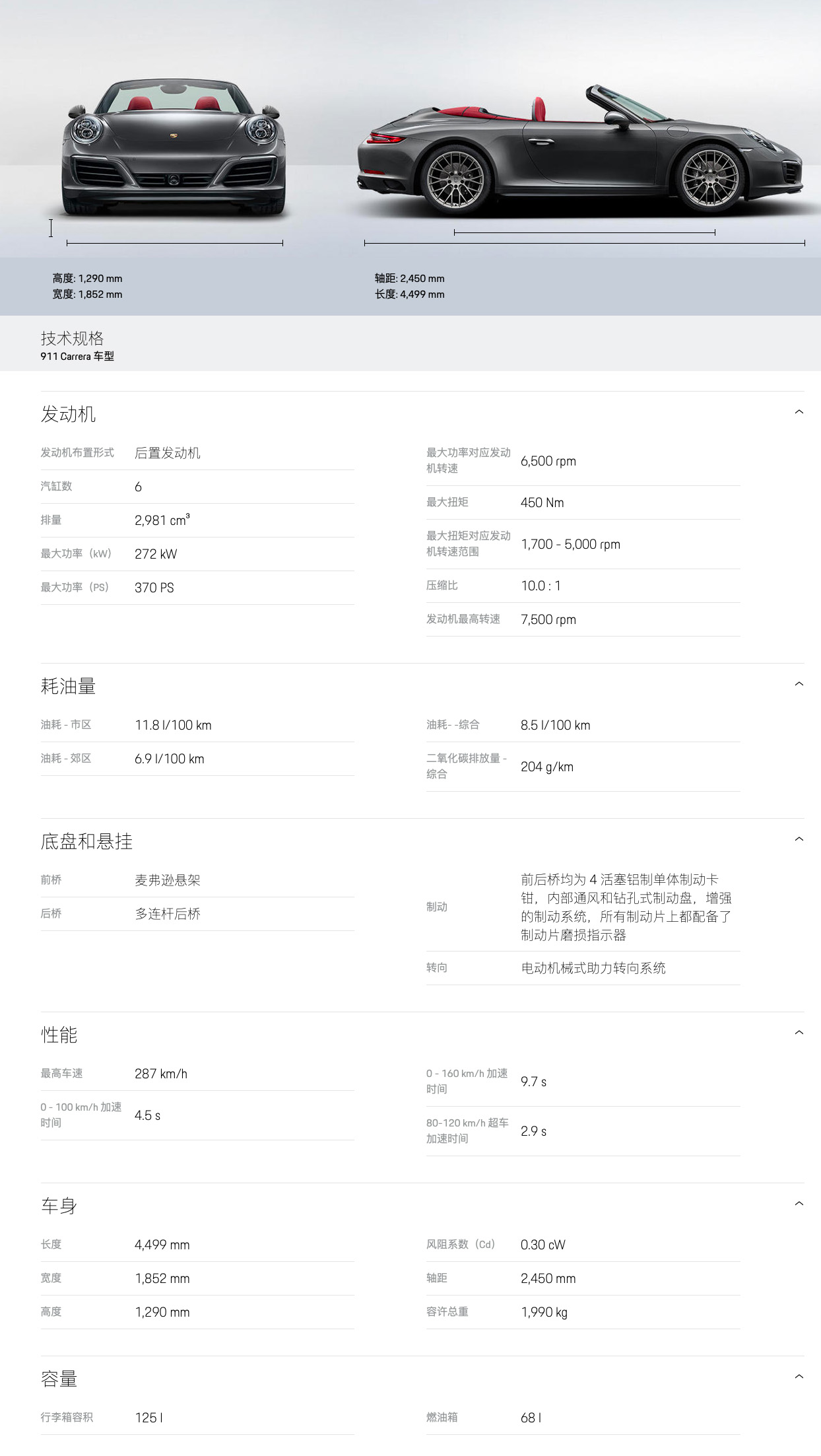
Task: Select the 6.9 l/100 km value
Action: [170, 759]
